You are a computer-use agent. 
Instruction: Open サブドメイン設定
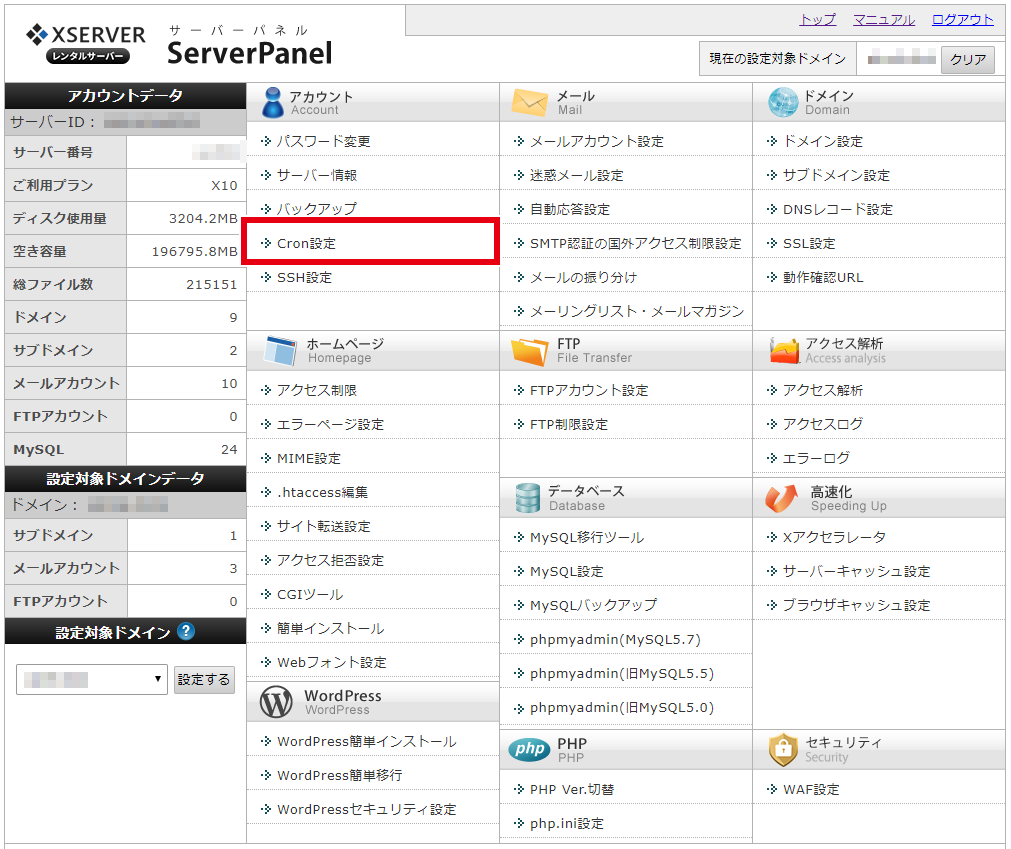pyautogui.click(x=836, y=175)
